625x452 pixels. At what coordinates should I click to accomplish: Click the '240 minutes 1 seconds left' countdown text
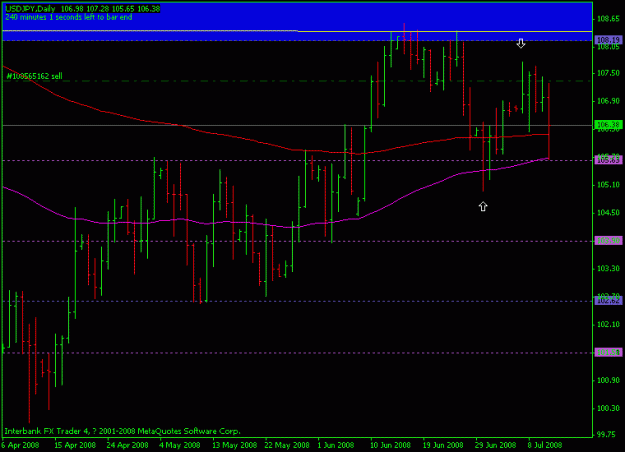[x=69, y=17]
